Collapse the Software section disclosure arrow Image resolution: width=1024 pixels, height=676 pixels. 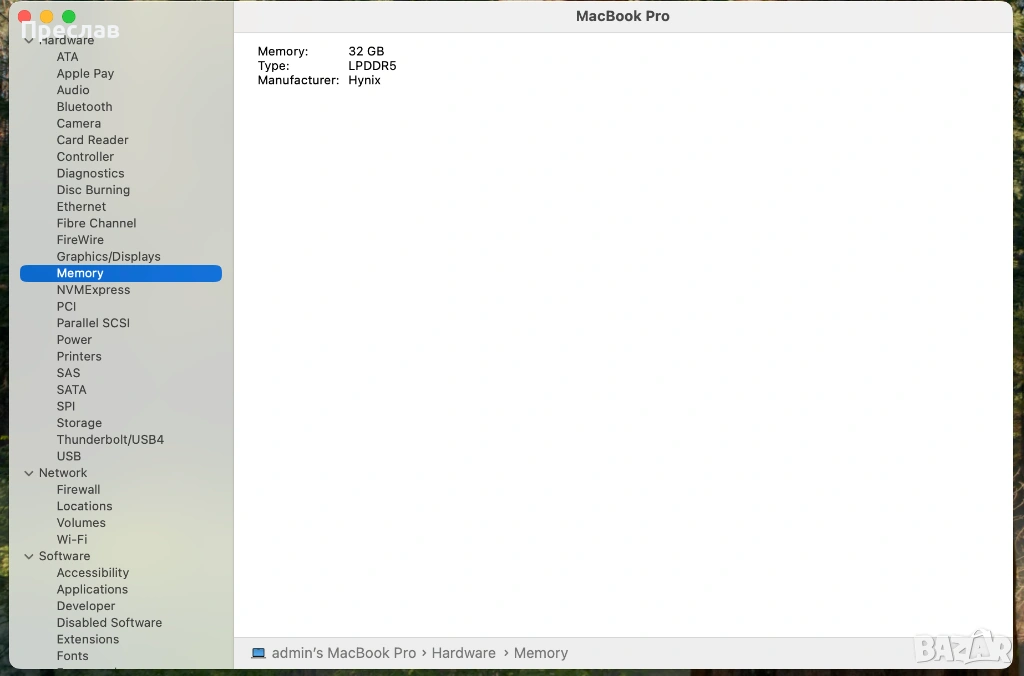29,556
